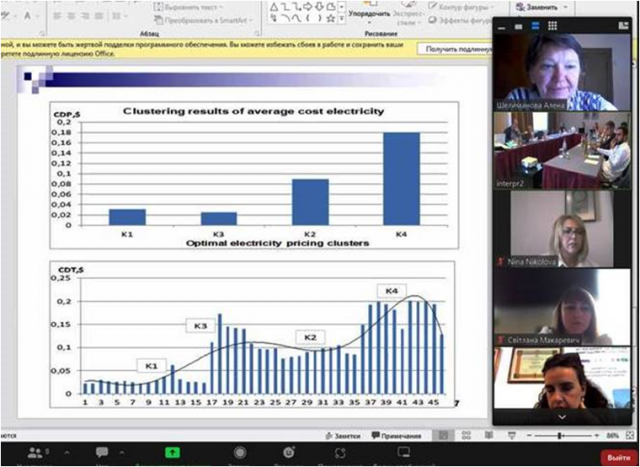Open the Экспресс-стили gallery
640x467 pixels.
[x=409, y=15]
